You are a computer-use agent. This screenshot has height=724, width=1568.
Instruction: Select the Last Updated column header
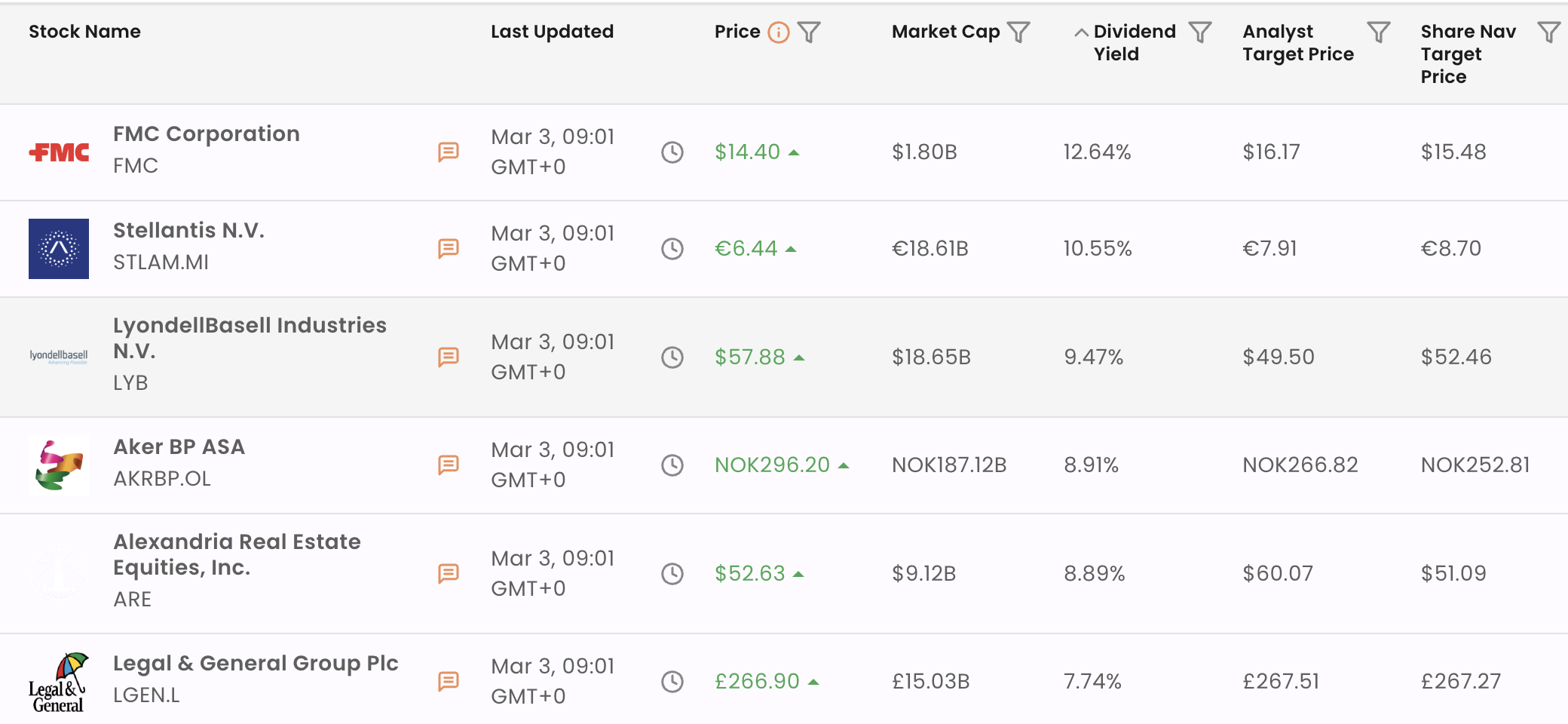coord(553,32)
